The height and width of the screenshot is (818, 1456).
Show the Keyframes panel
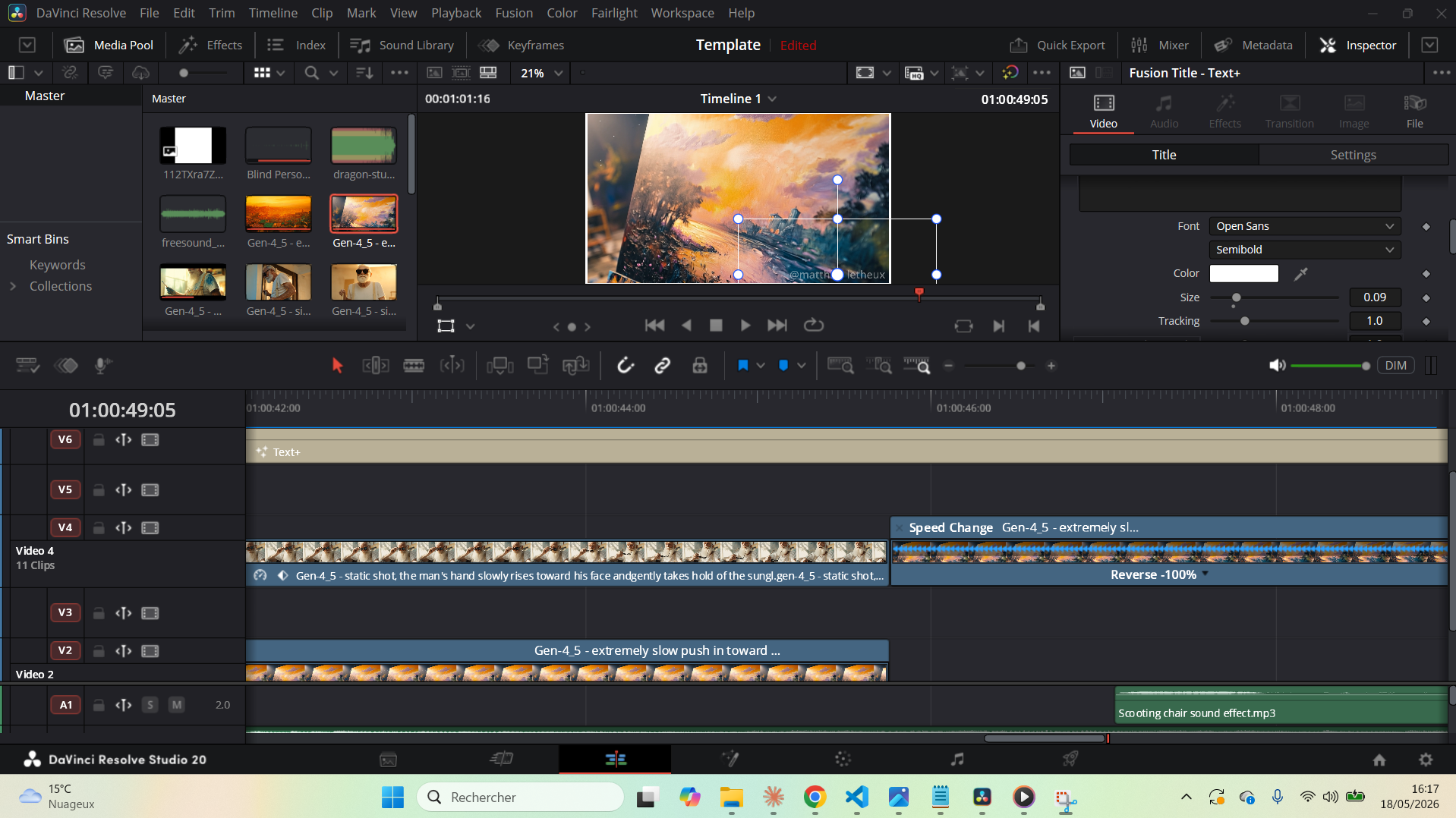click(522, 45)
